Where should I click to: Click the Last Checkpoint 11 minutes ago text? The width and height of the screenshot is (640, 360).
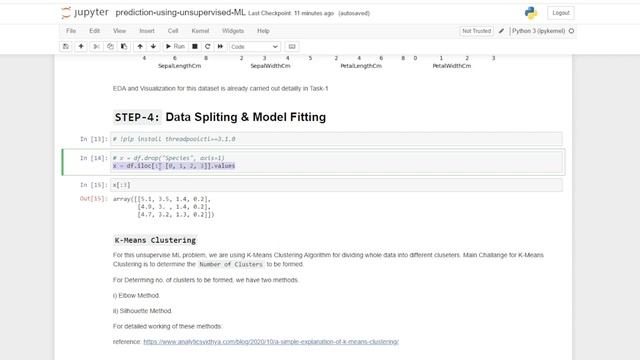point(291,13)
